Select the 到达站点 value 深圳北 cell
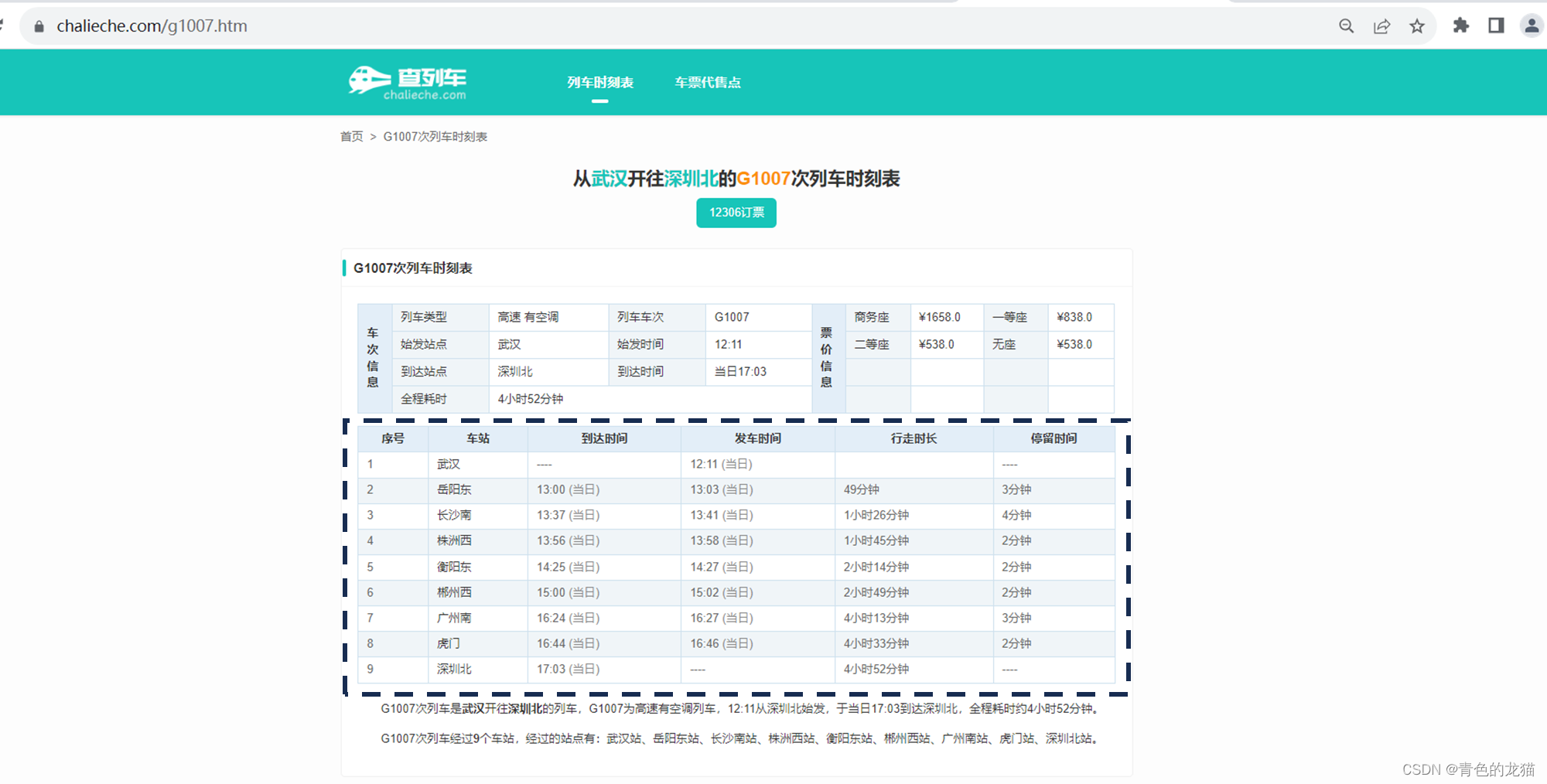 tap(548, 372)
